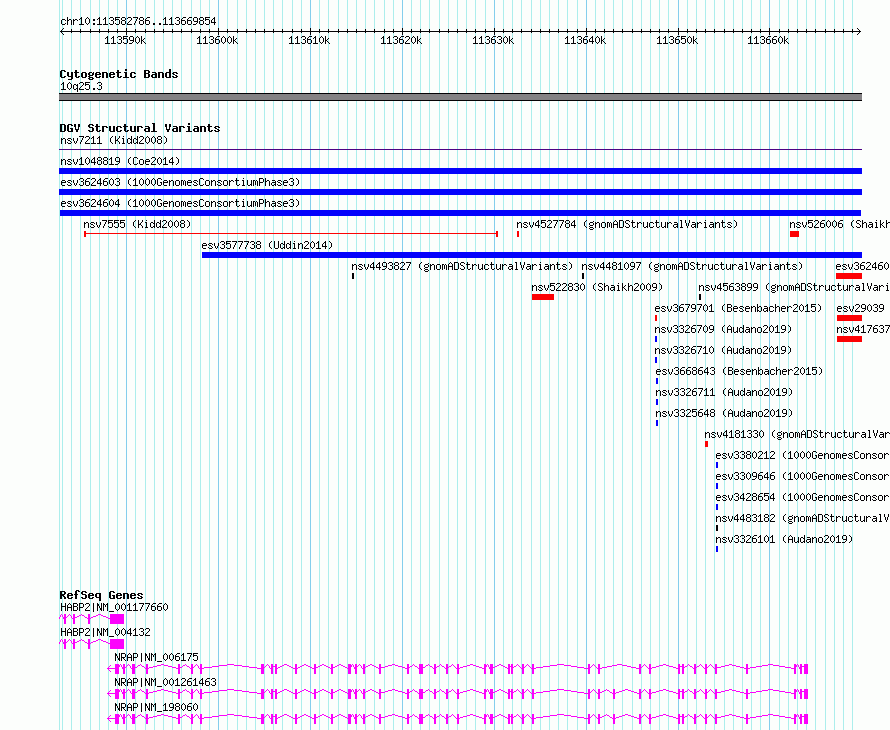Click the red block under nsv417637
Screen dimensions: 890x730
[x=849, y=339]
